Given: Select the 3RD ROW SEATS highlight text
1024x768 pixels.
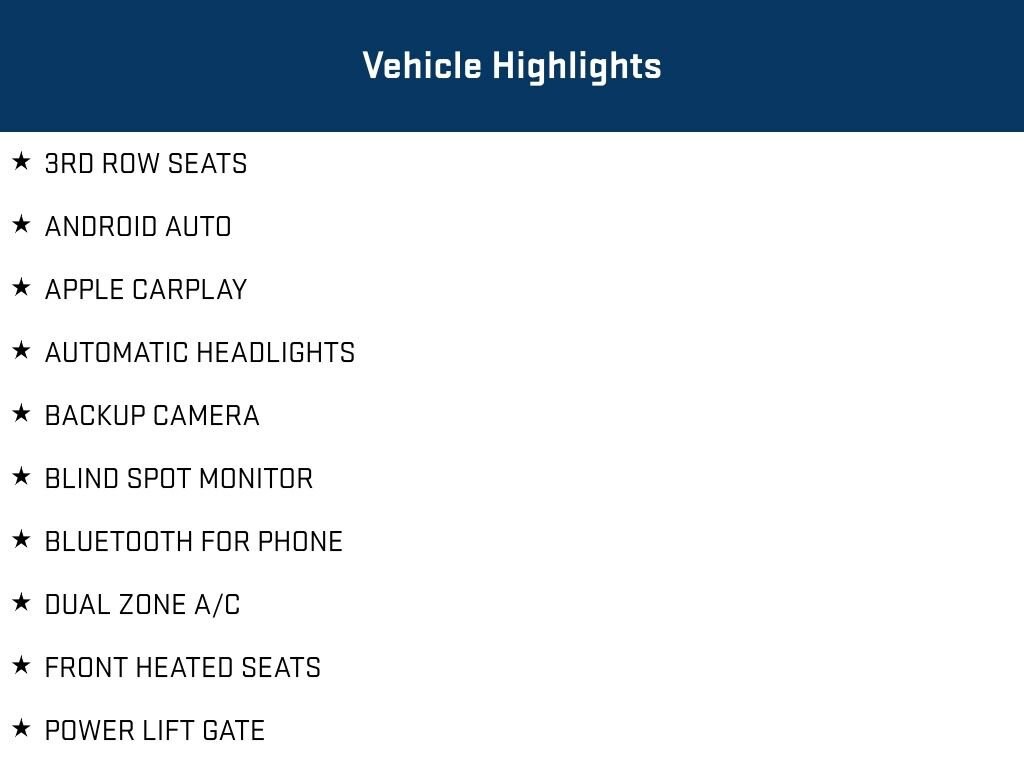Looking at the screenshot, I should 146,164.
